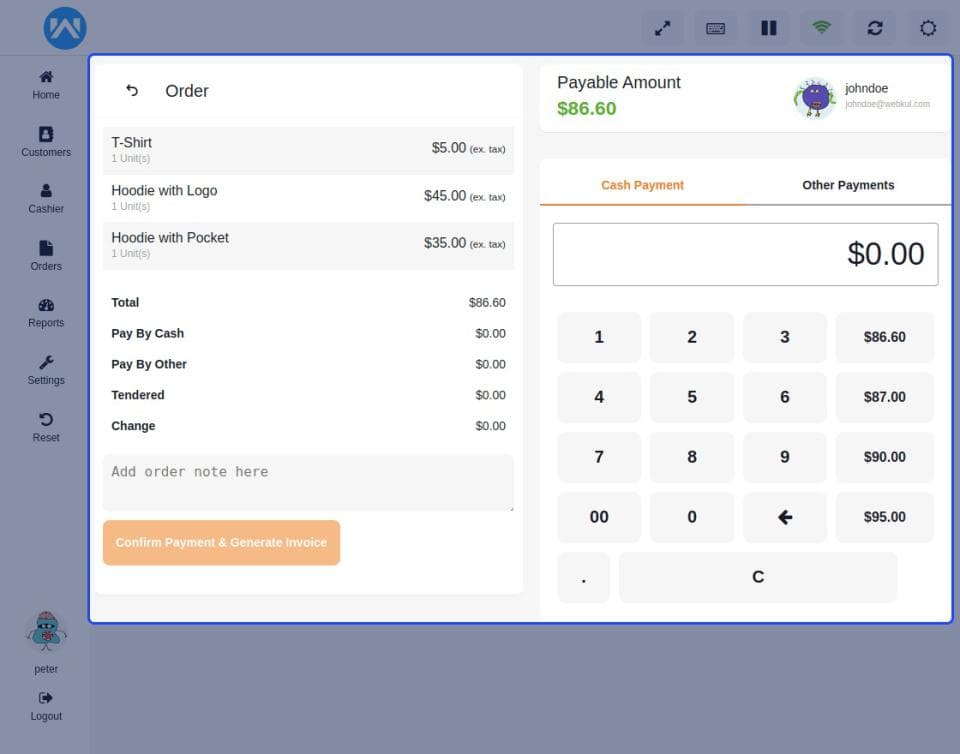
Task: Select the $86.60 quick amount button
Action: (885, 337)
